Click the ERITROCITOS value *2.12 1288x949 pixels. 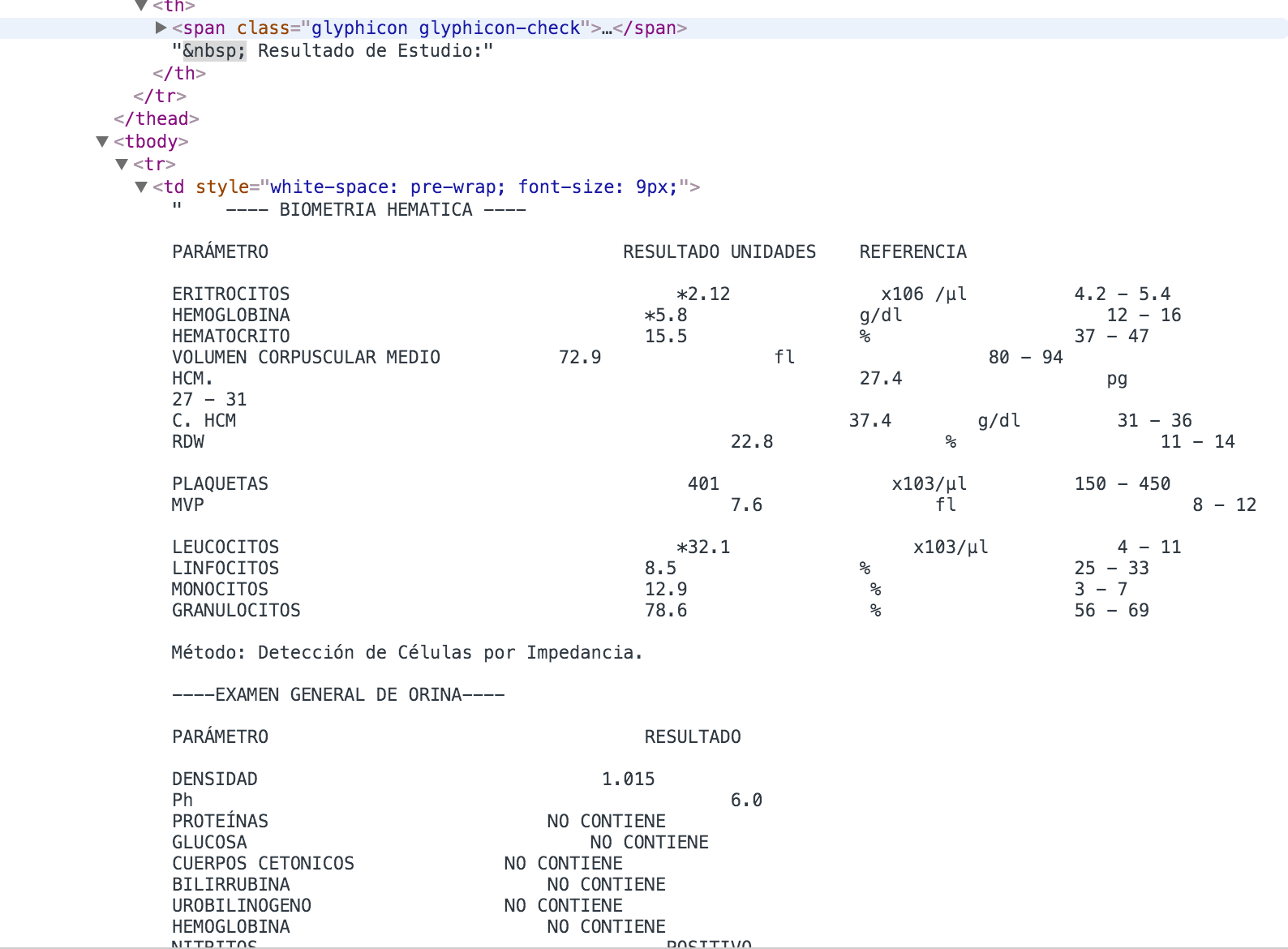[703, 294]
